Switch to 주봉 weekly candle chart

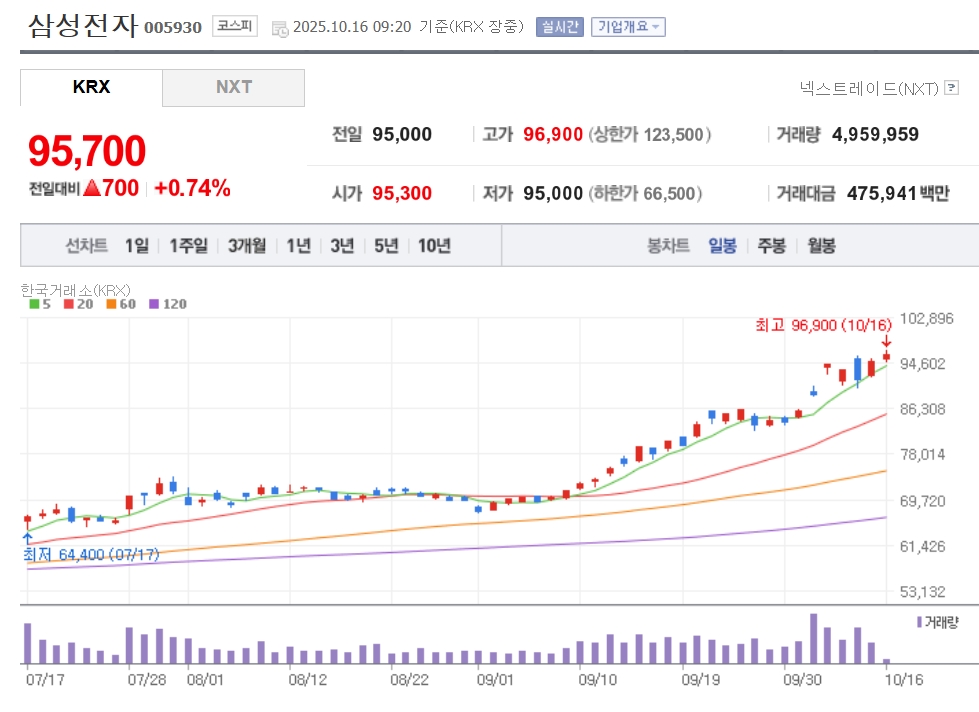click(x=771, y=246)
